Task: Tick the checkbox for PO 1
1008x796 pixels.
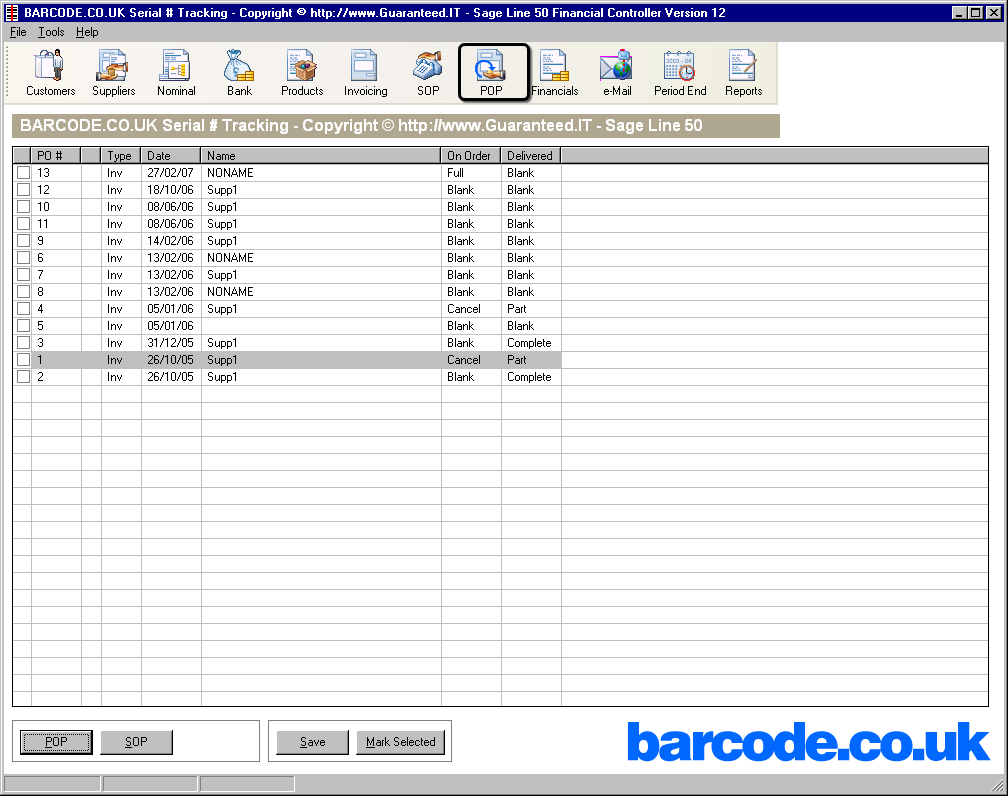Action: (23, 359)
